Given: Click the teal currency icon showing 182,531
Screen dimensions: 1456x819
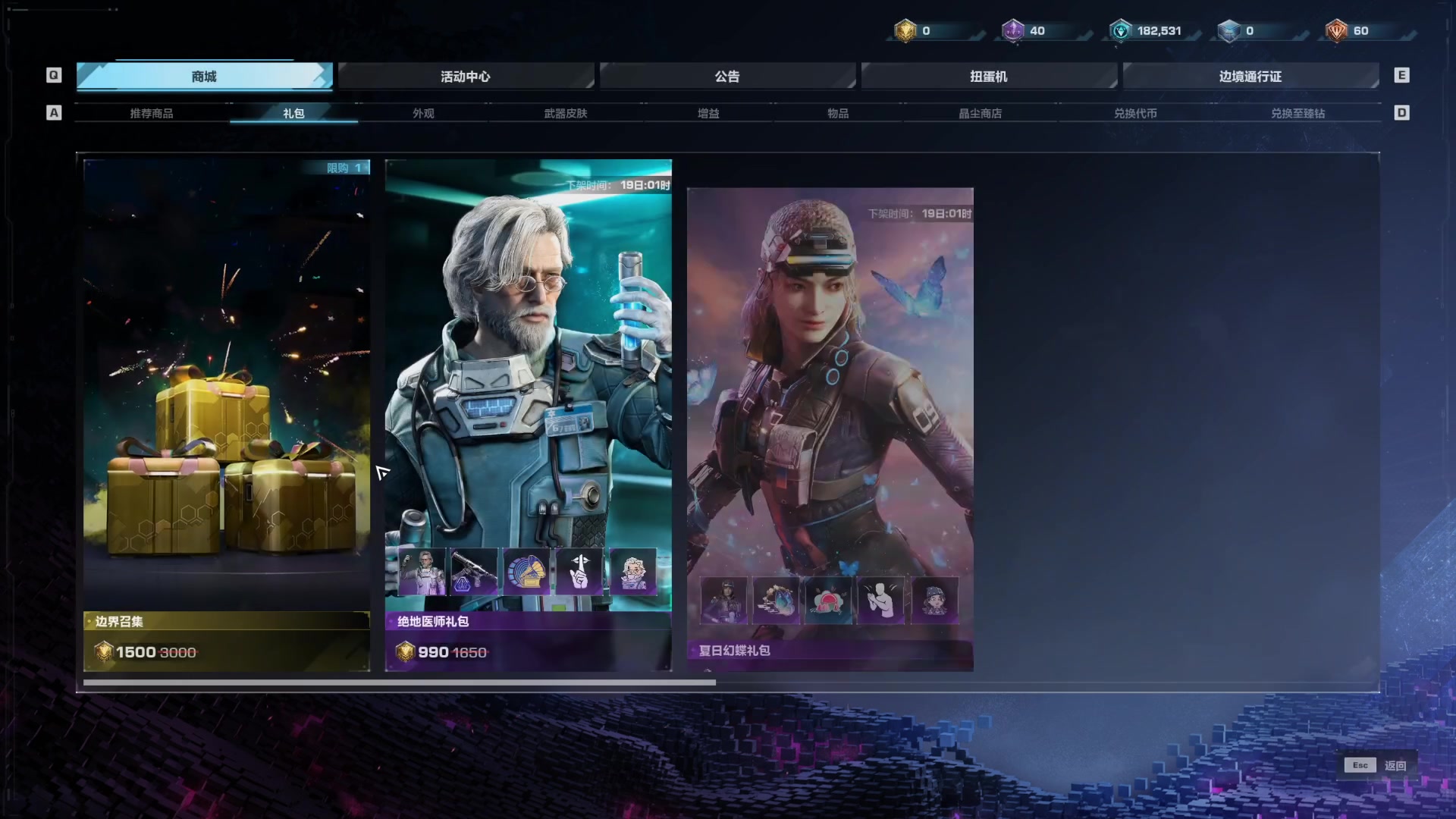Looking at the screenshot, I should 1121,30.
